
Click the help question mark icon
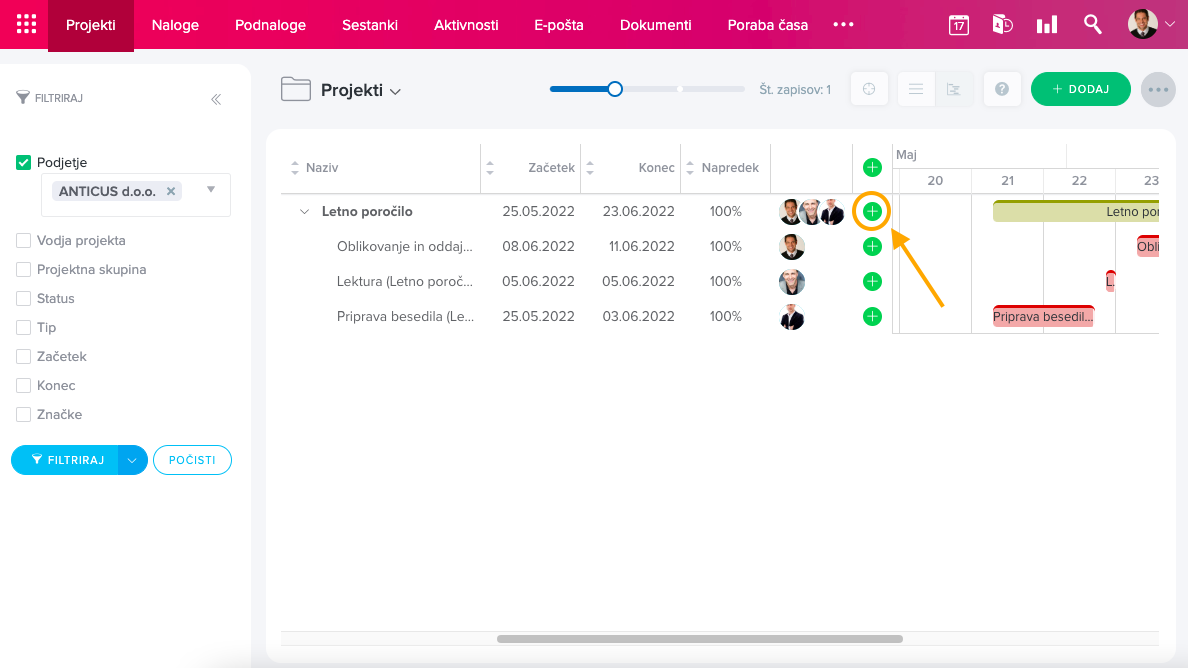(x=1001, y=89)
